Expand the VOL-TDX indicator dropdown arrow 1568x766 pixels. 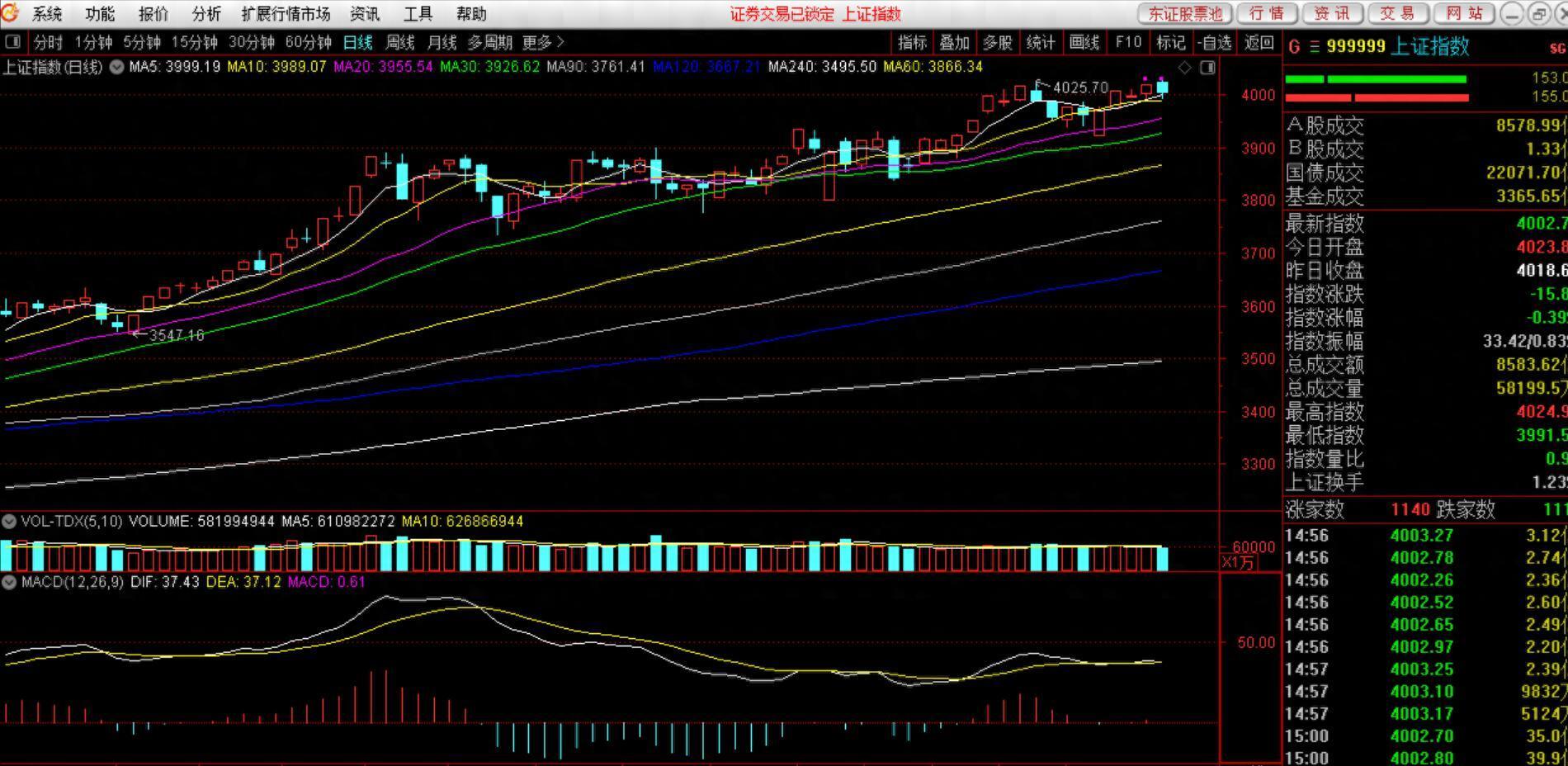(x=9, y=521)
